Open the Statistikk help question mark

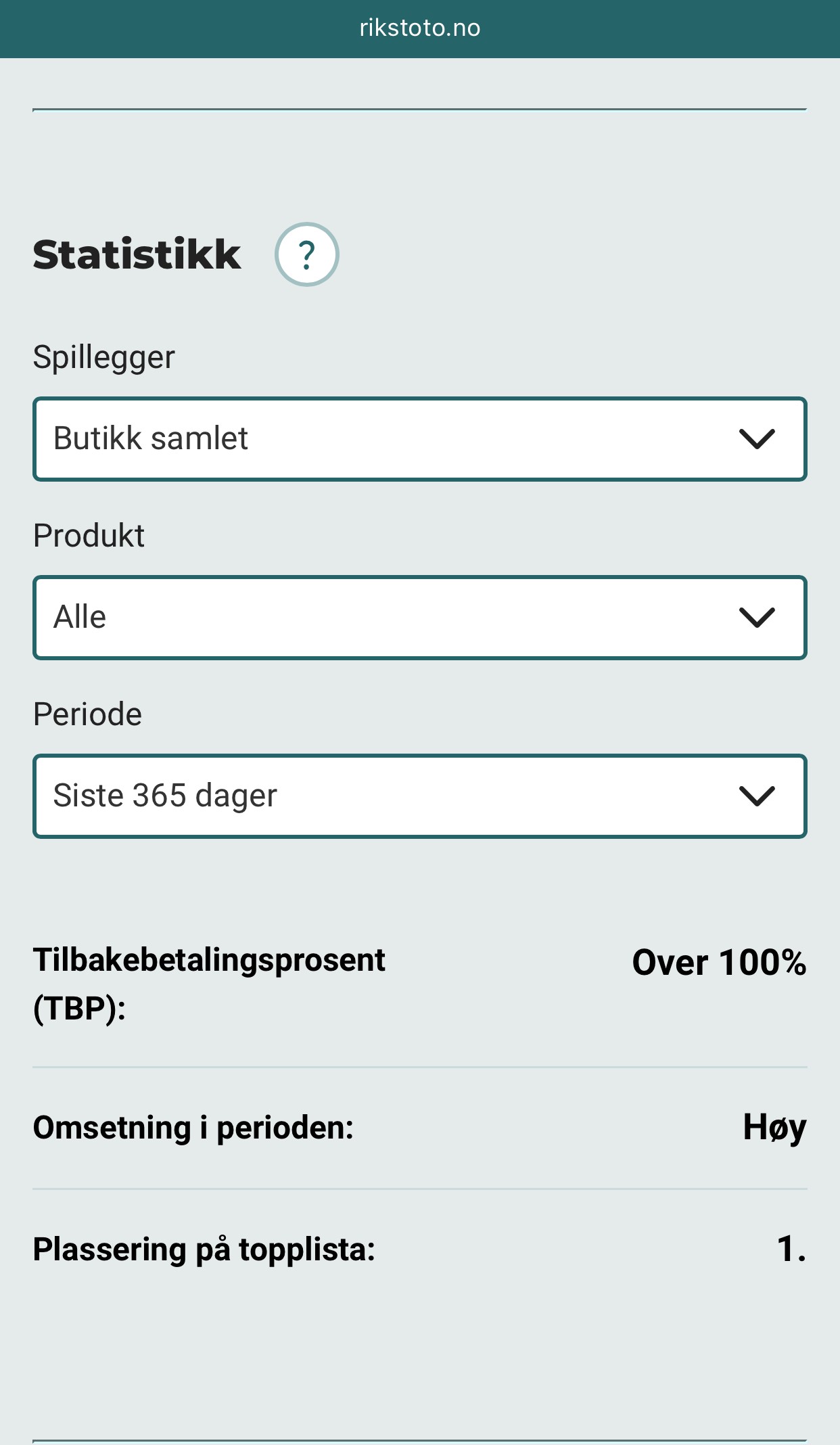click(306, 254)
